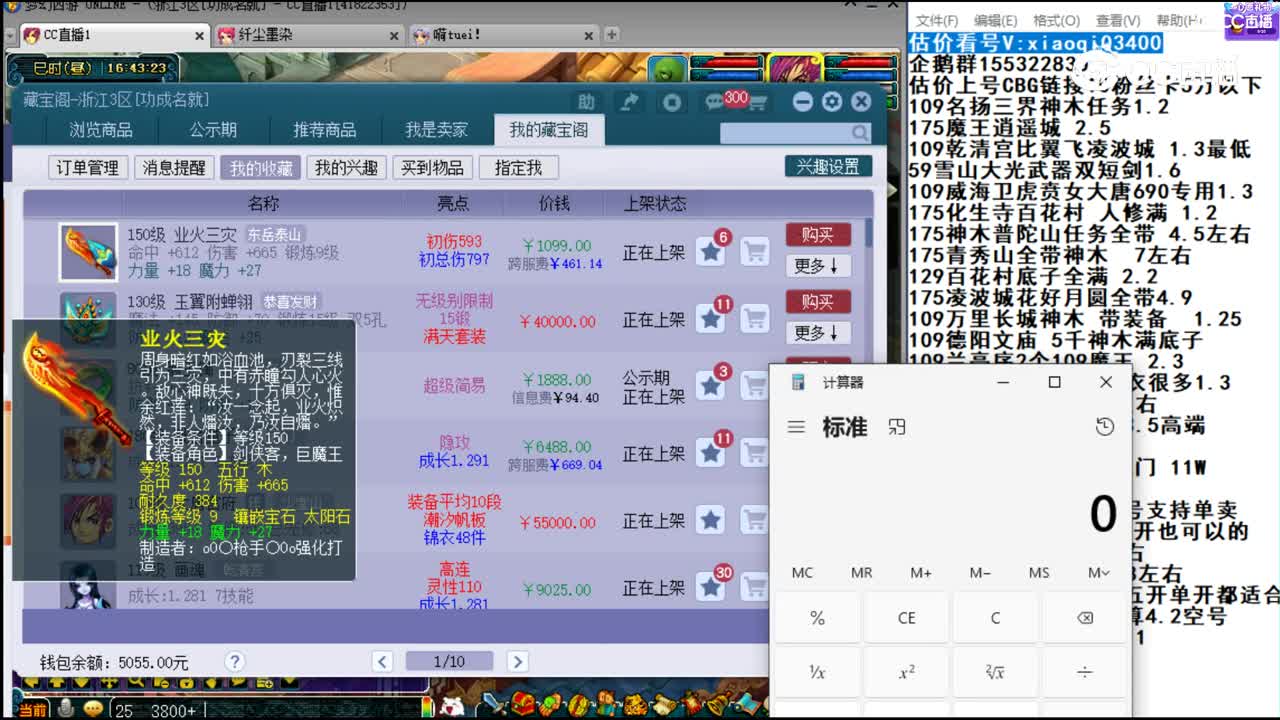This screenshot has height=720, width=1280.
Task: Expand 更多 dropdown for 业火三灾 row
Action: tap(817, 266)
